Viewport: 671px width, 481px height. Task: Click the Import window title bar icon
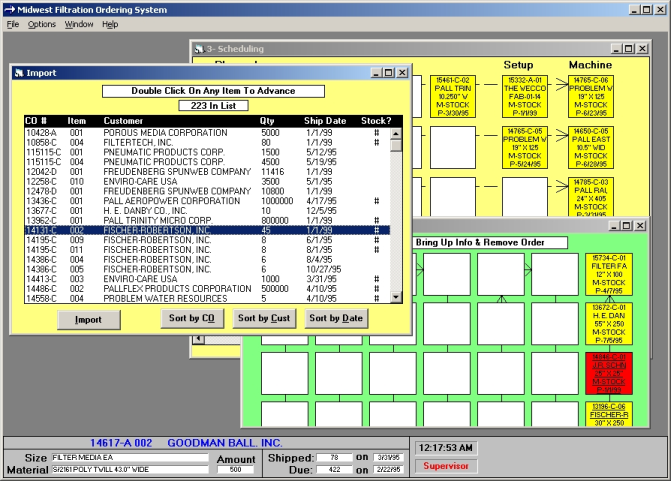[x=19, y=73]
